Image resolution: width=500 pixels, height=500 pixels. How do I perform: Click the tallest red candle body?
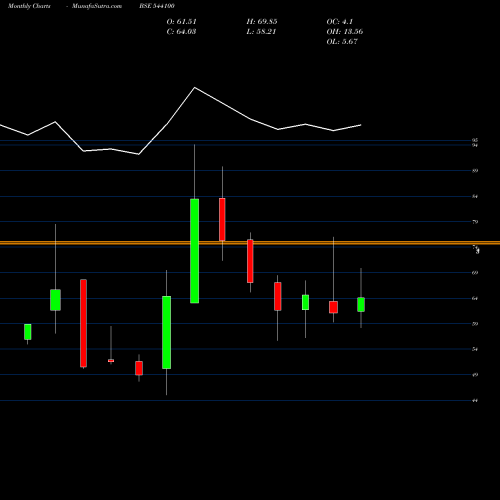[83, 323]
